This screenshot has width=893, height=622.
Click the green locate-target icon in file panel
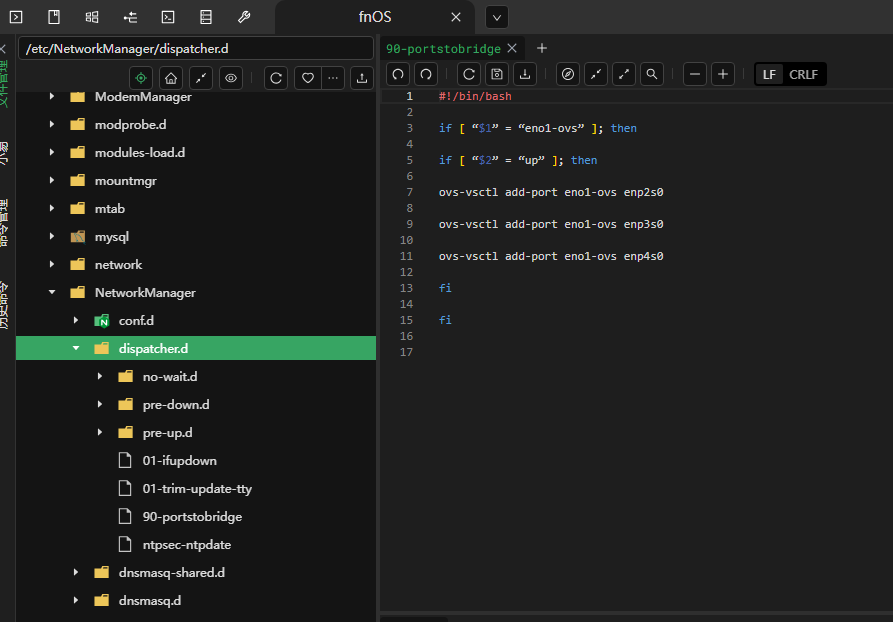coord(141,78)
